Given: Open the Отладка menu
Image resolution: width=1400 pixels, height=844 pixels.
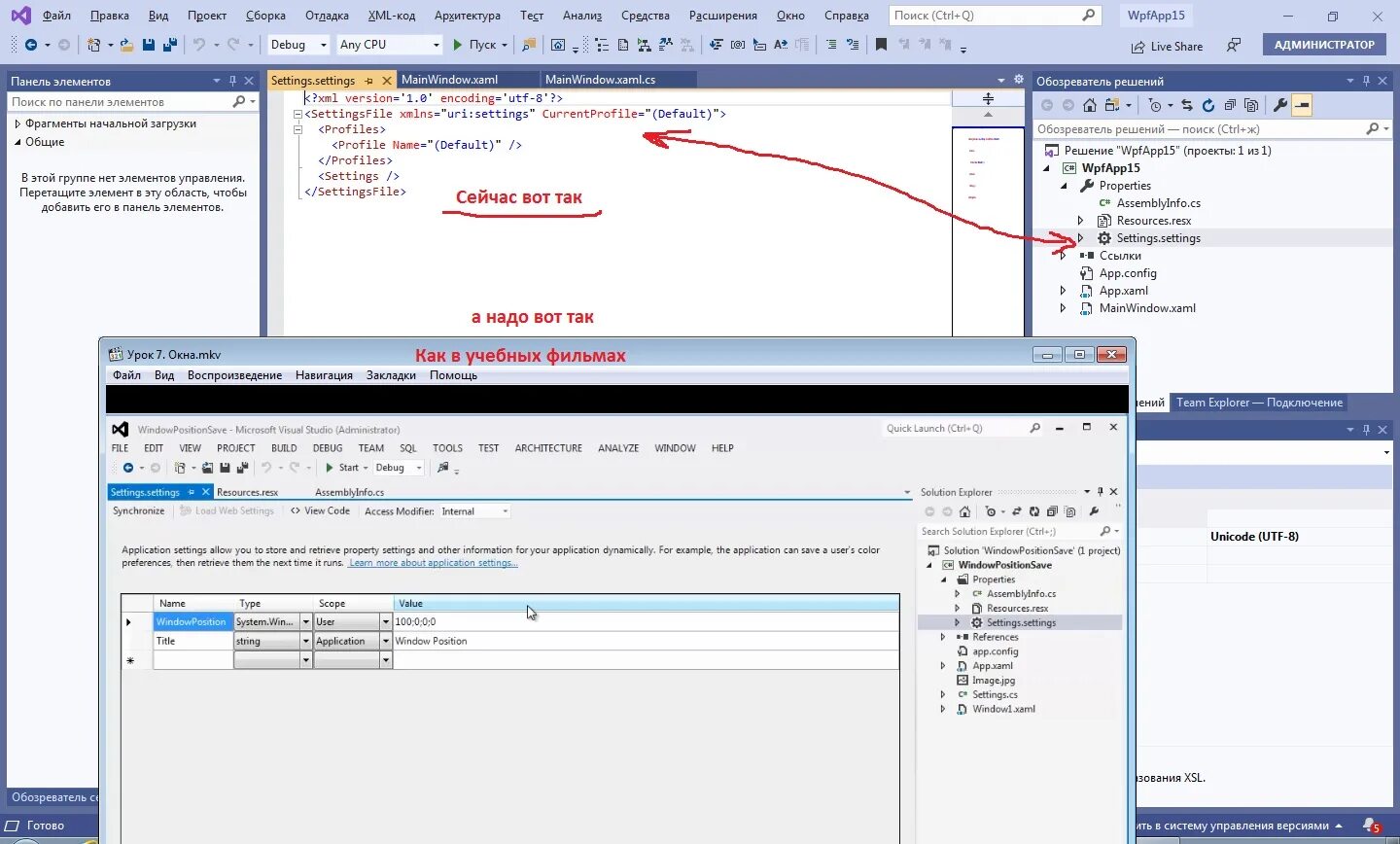Looking at the screenshot, I should (327, 16).
